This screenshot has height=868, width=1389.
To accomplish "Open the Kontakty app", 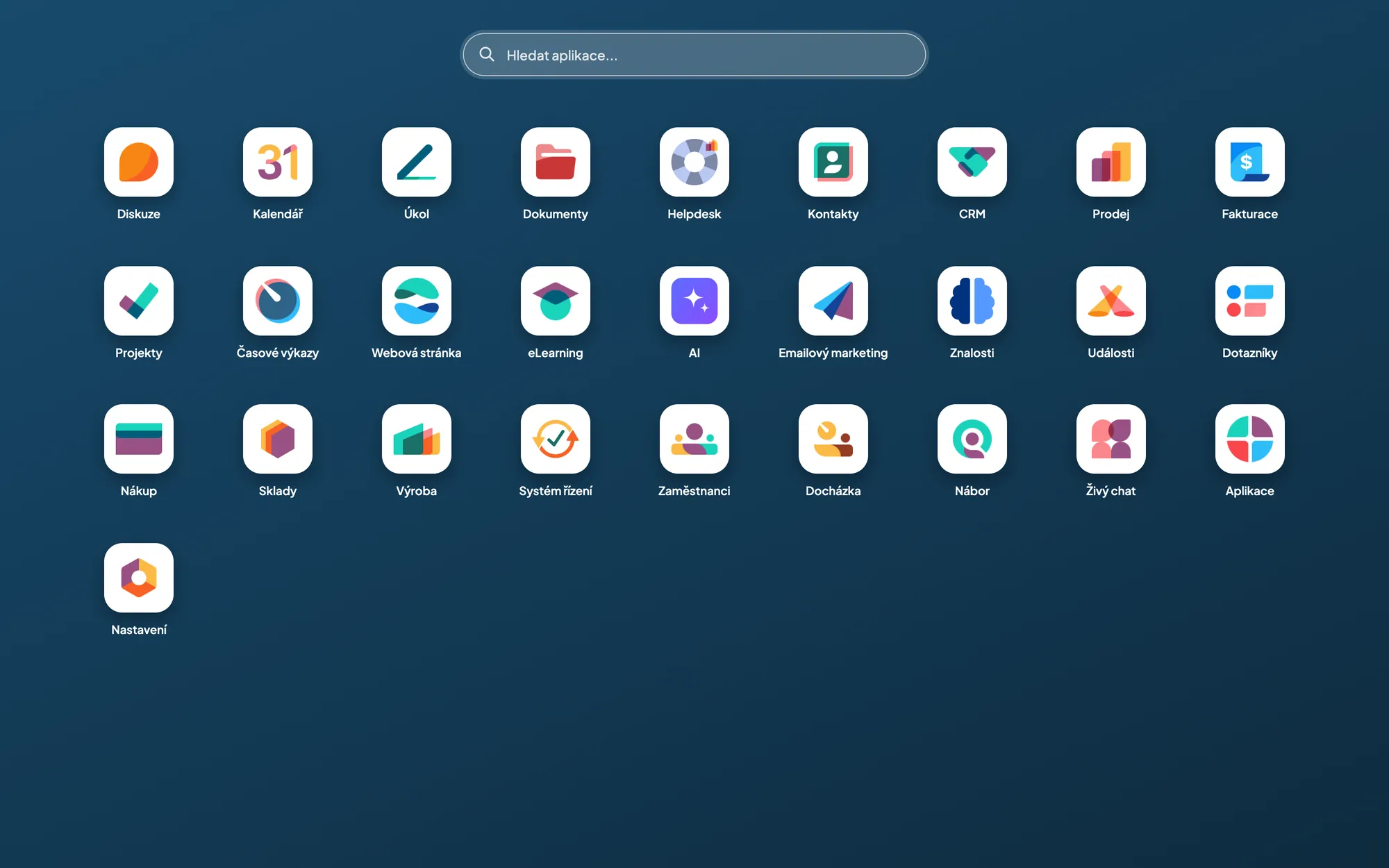I will click(x=833, y=162).
